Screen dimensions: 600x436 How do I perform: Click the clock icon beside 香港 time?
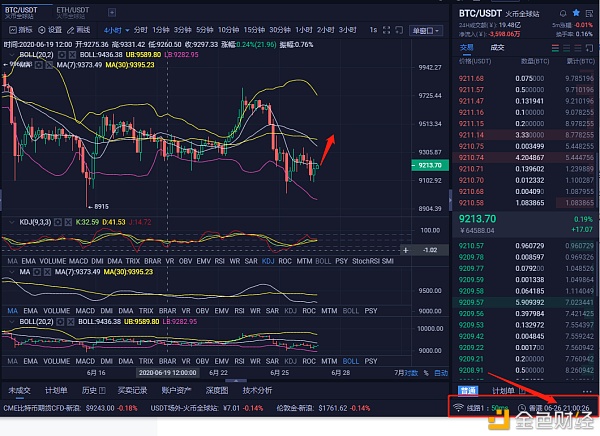522,408
